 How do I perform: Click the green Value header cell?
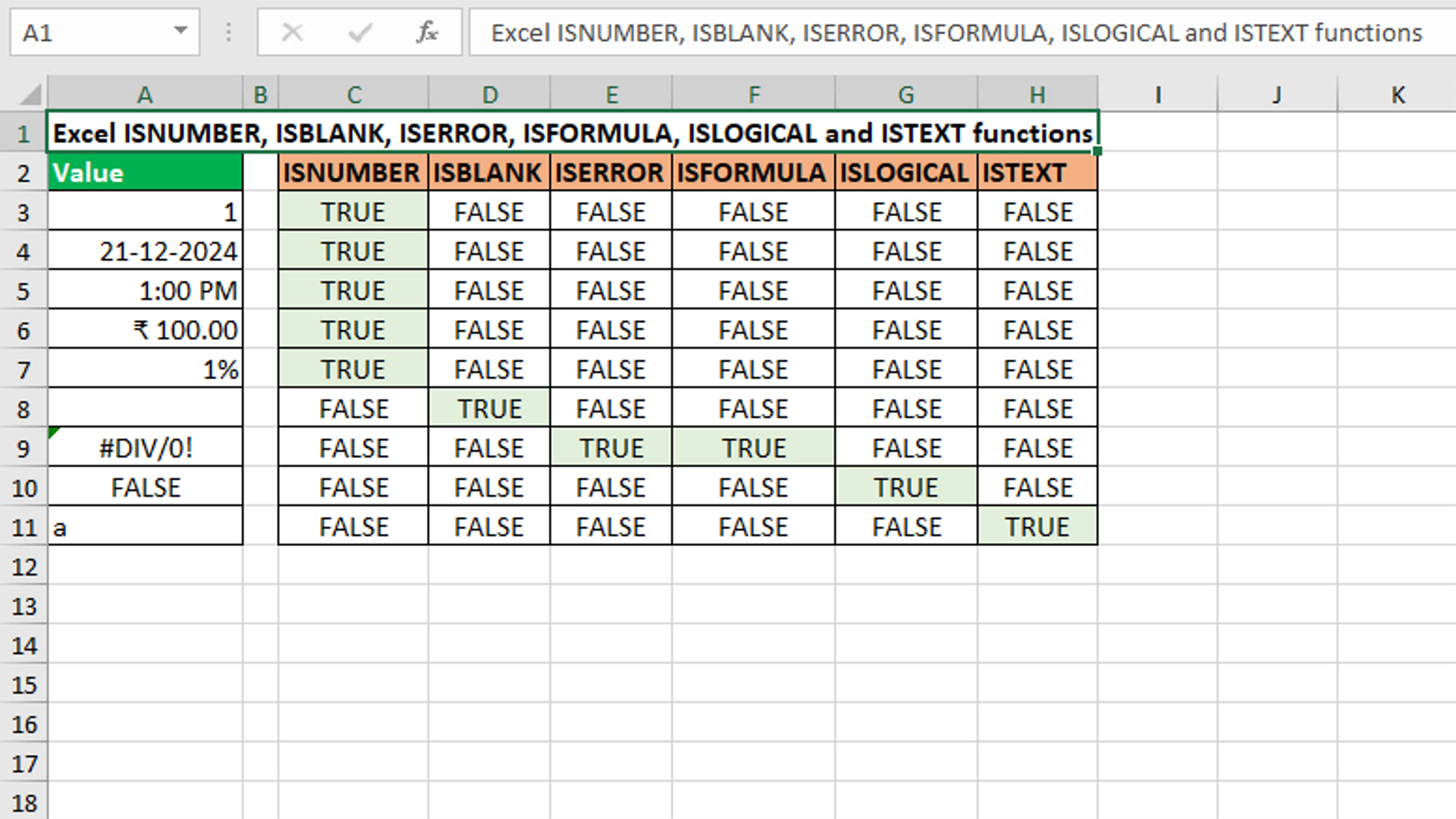pyautogui.click(x=145, y=172)
